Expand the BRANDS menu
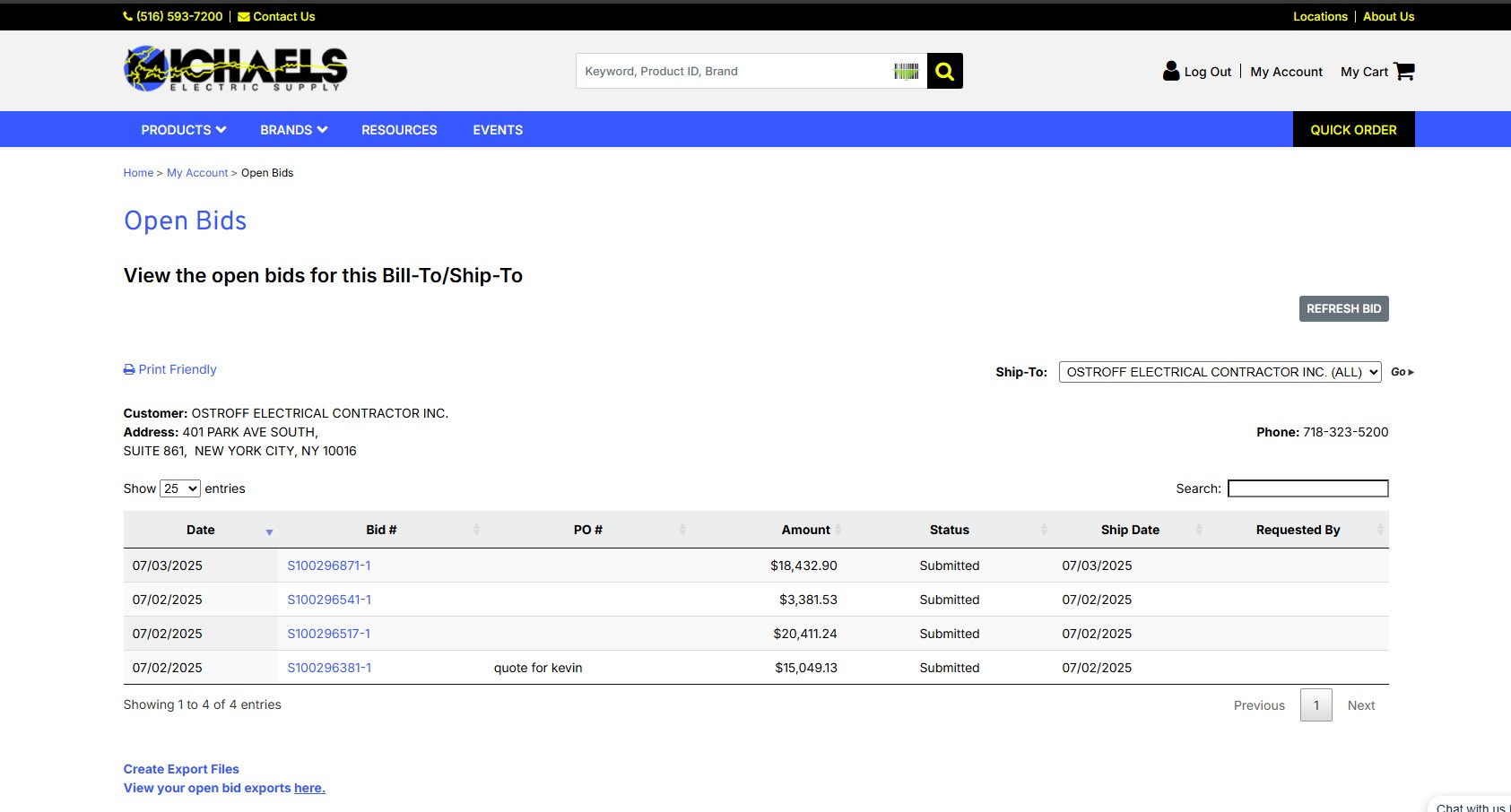Viewport: 1511px width, 812px height. 294,130
